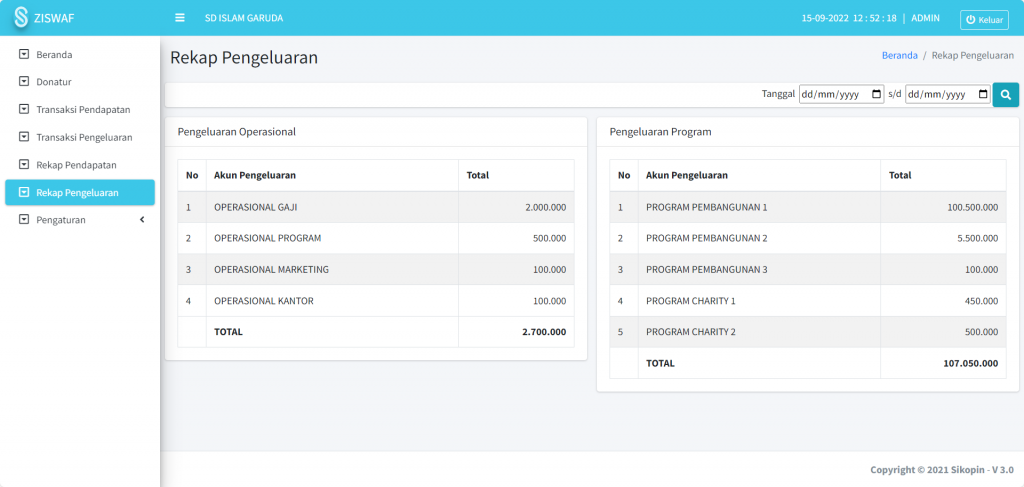Click the Beranda sidebar icon
Viewport: 1024px width, 487px height.
coord(24,55)
